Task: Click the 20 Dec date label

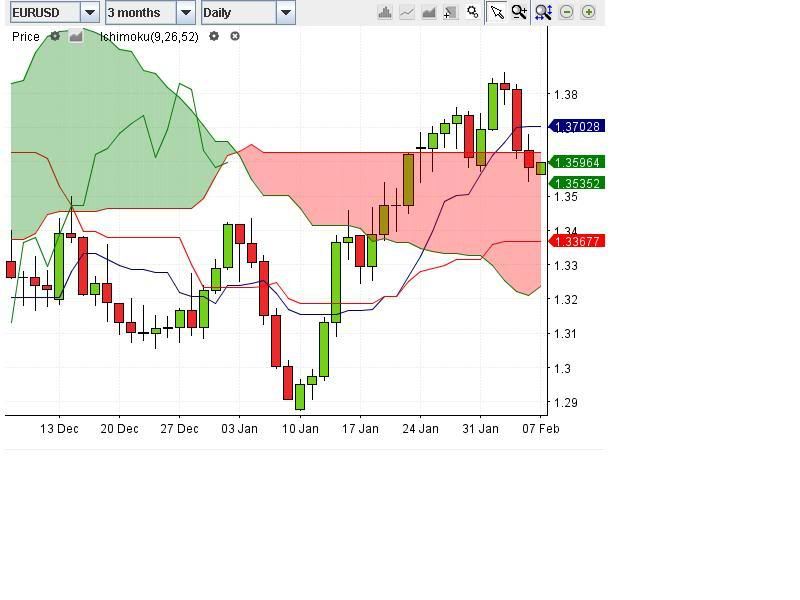Action: [119, 429]
